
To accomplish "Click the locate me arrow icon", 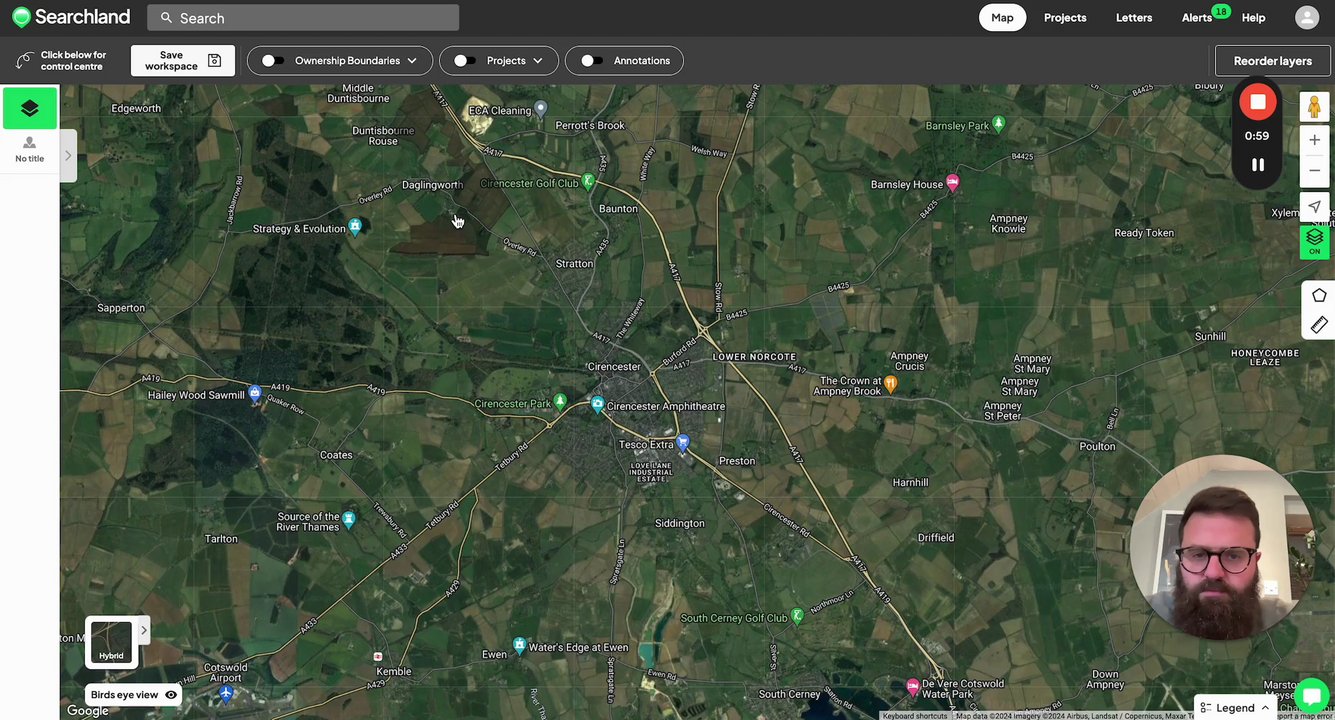I will 1314,207.
